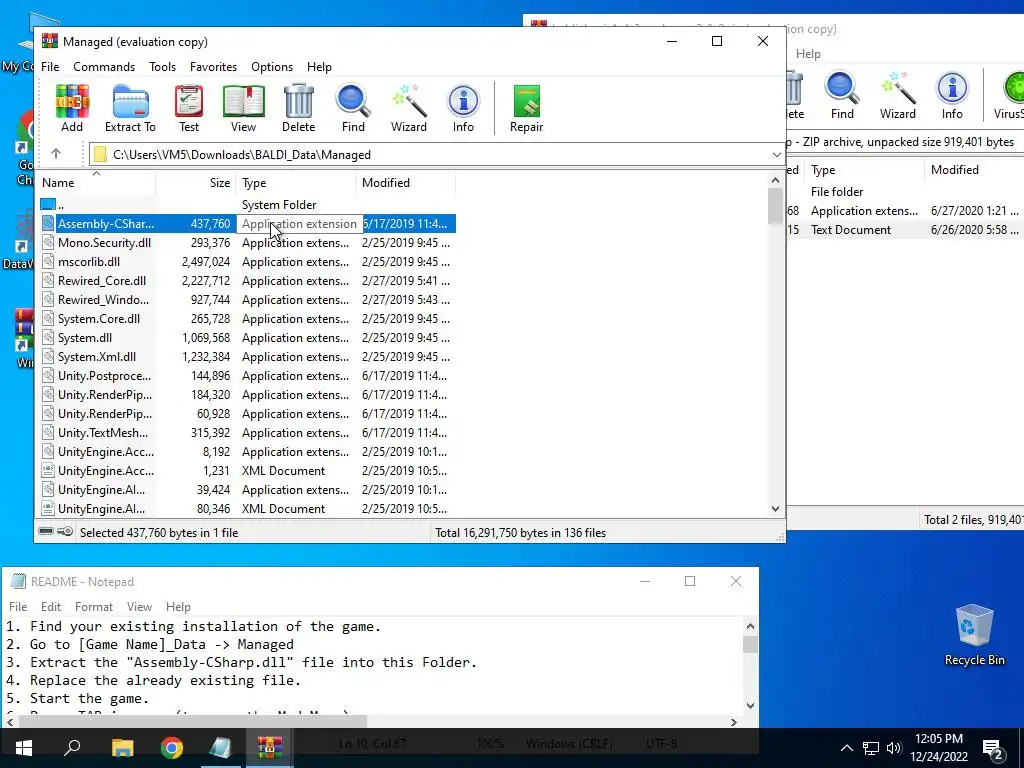The height and width of the screenshot is (768, 1024).
Task: Select File folder row in background window
Action: click(905, 191)
